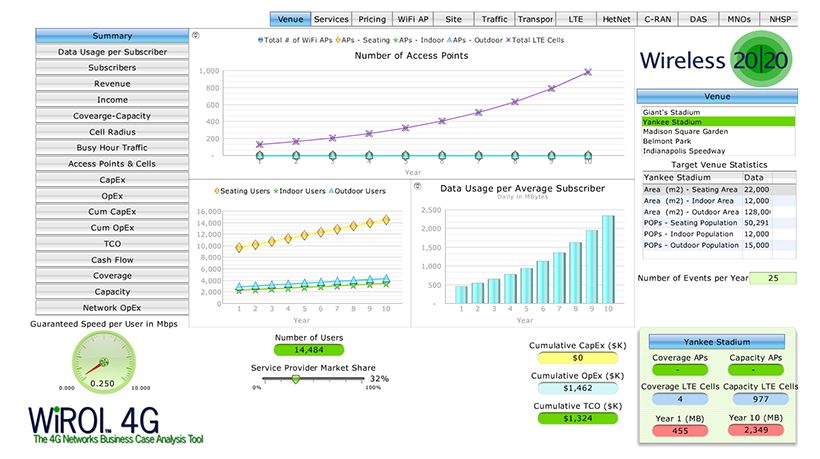Toggle APs - Outdoor legend series

[475, 40]
